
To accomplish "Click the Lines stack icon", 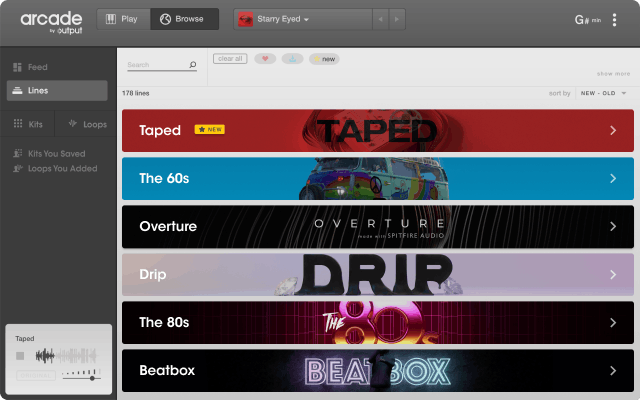I will pyautogui.click(x=17, y=90).
